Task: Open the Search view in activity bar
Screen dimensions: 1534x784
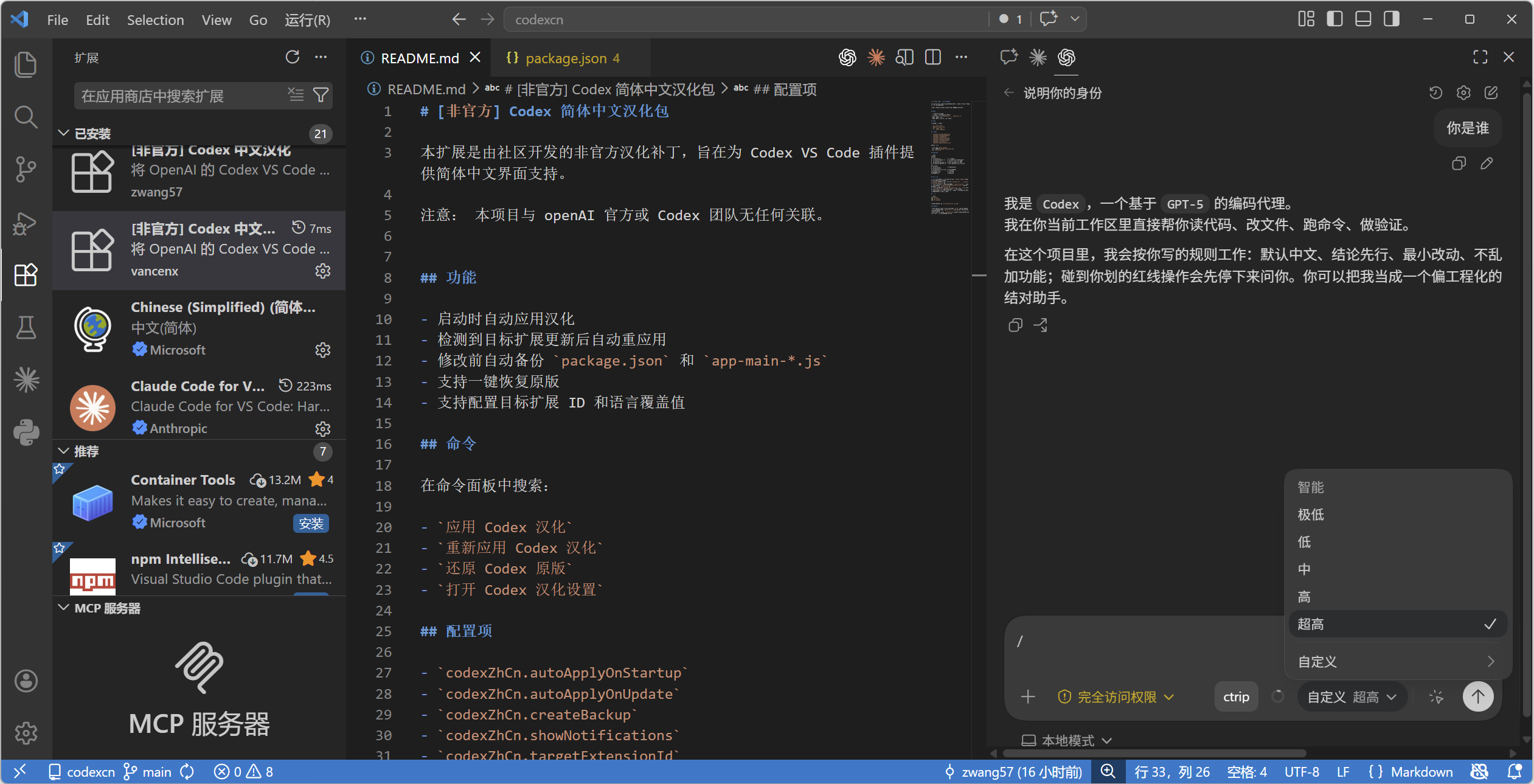Action: pyautogui.click(x=26, y=117)
